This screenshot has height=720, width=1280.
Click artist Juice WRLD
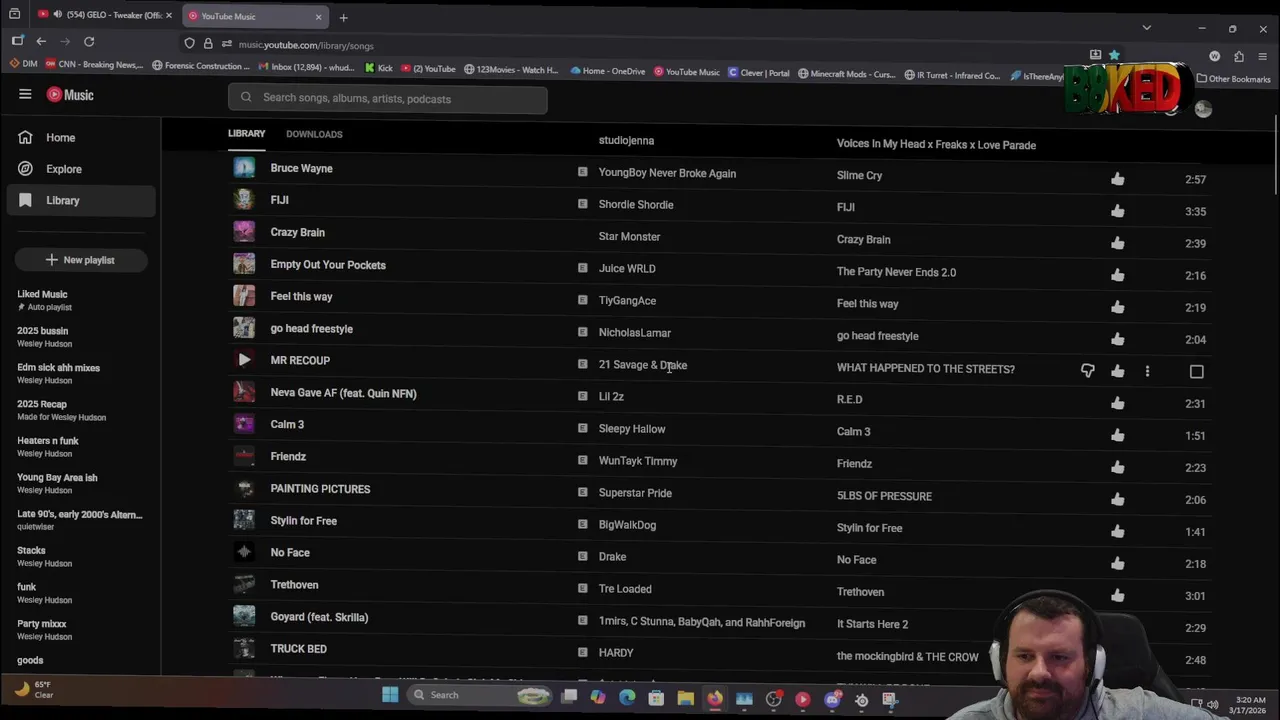point(627,269)
